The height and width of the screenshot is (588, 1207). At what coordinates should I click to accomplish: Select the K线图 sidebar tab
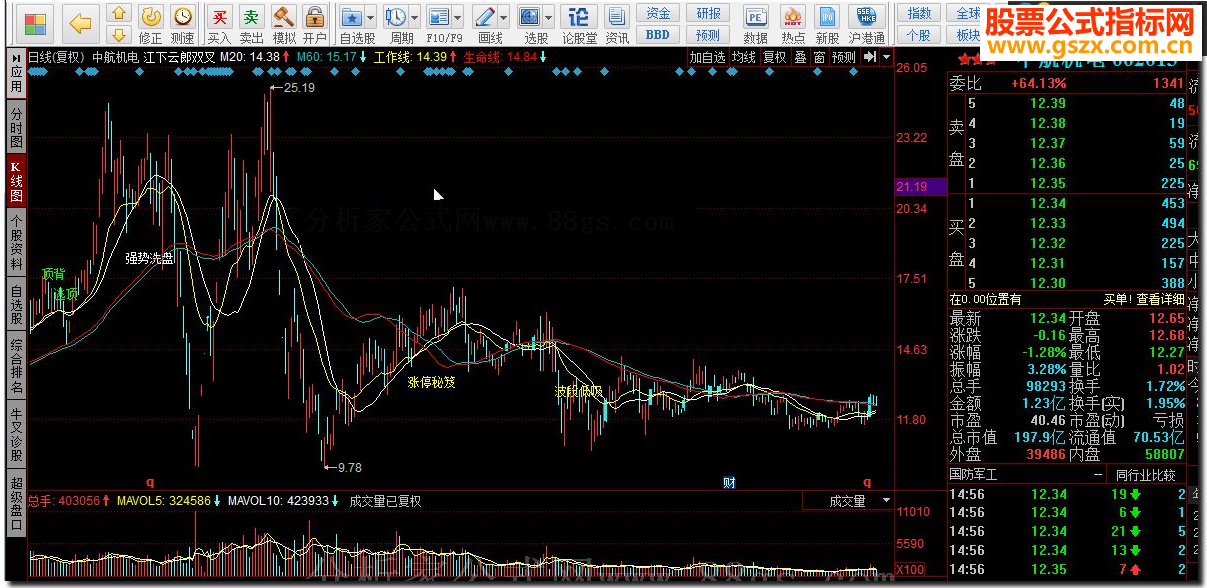15,181
